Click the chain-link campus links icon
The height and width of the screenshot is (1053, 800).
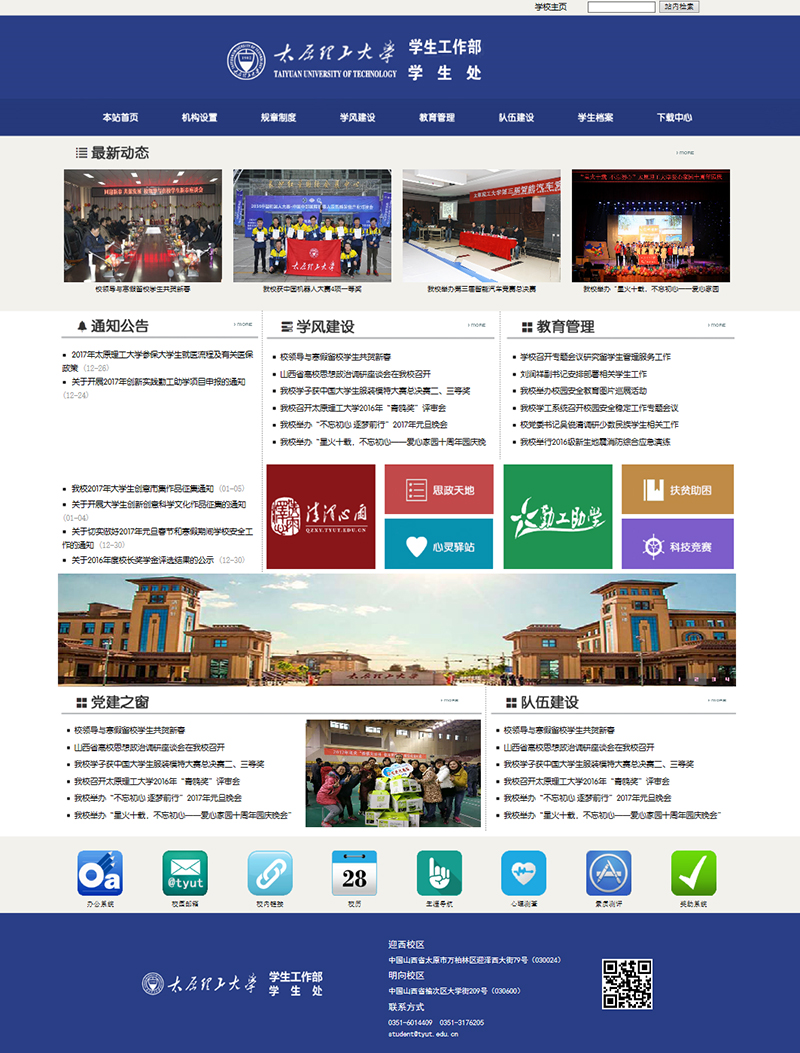tap(269, 873)
